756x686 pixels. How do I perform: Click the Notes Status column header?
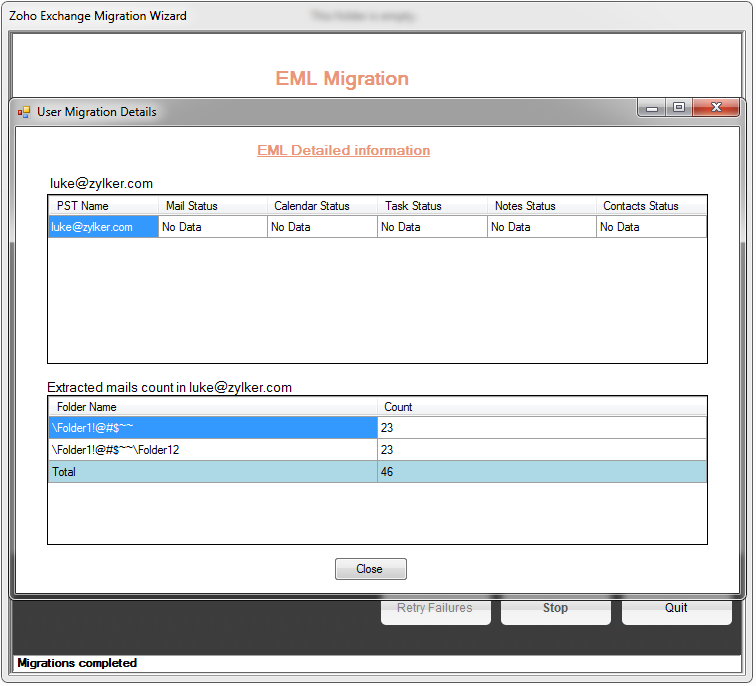click(541, 206)
